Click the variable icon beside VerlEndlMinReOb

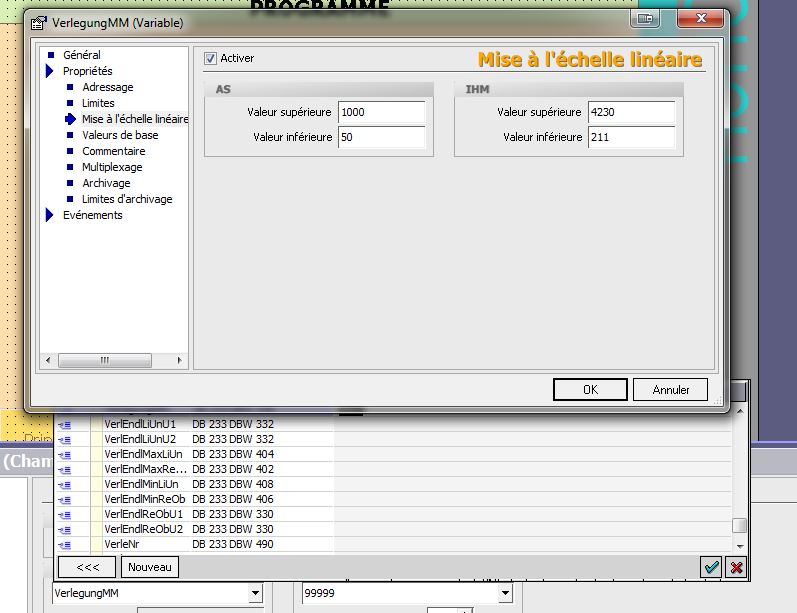64,499
